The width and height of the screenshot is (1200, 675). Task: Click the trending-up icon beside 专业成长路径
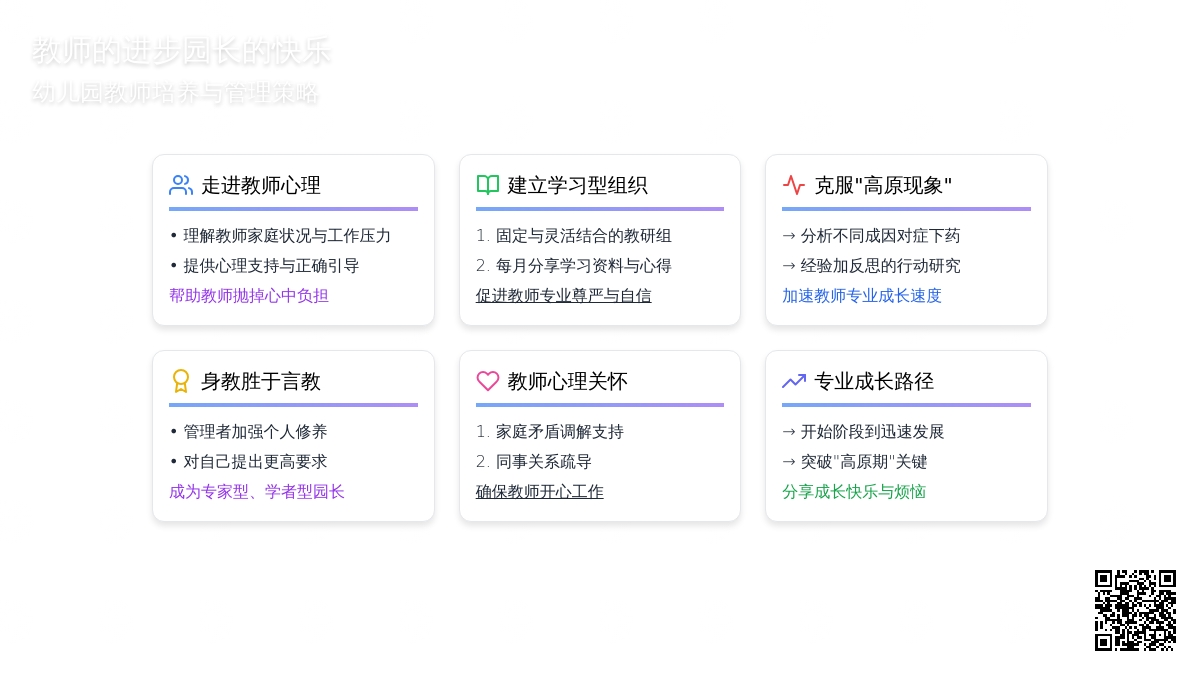[x=794, y=381]
